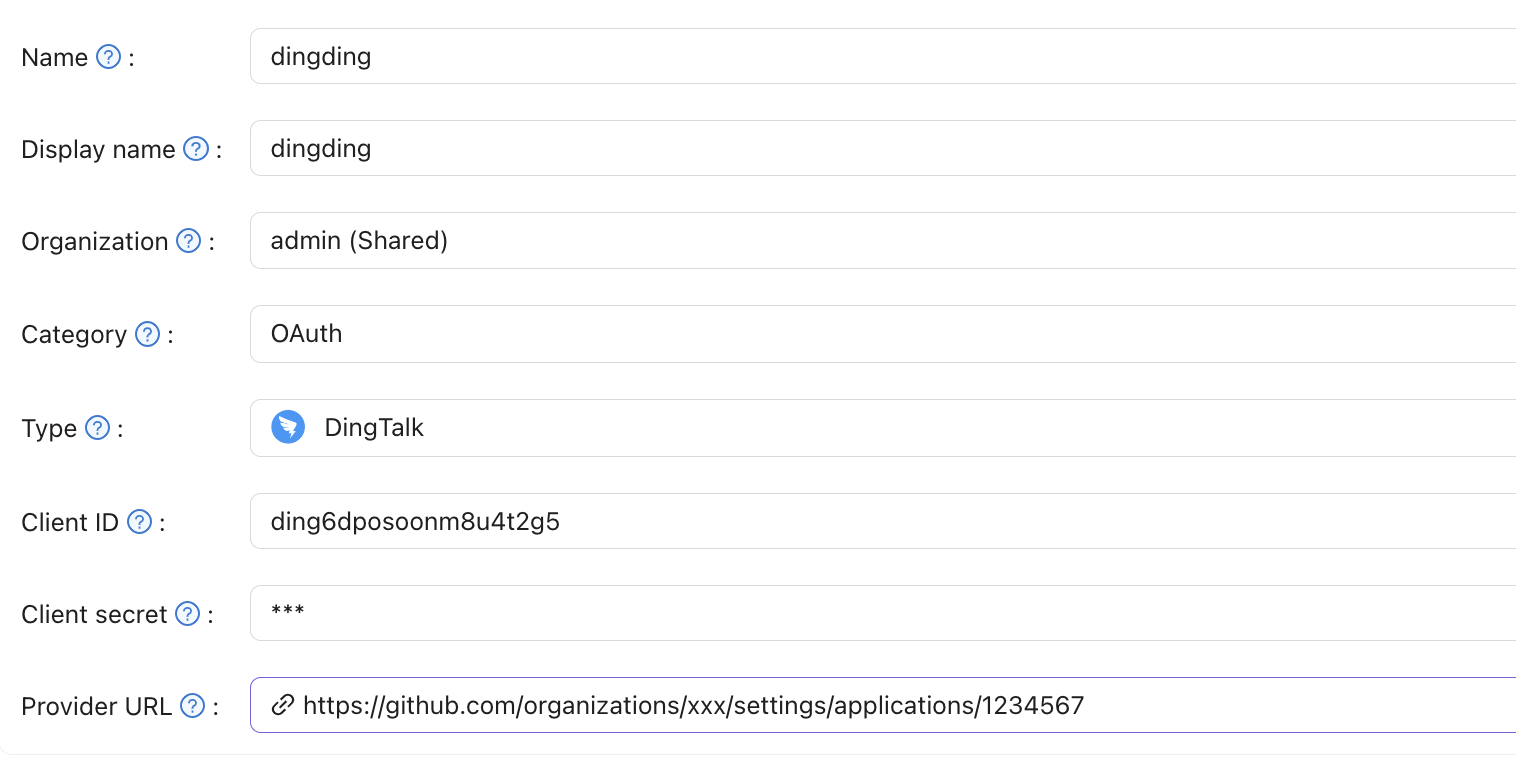Open the Organization dropdown showing admin (Shared)
1516x764 pixels.
click(880, 241)
